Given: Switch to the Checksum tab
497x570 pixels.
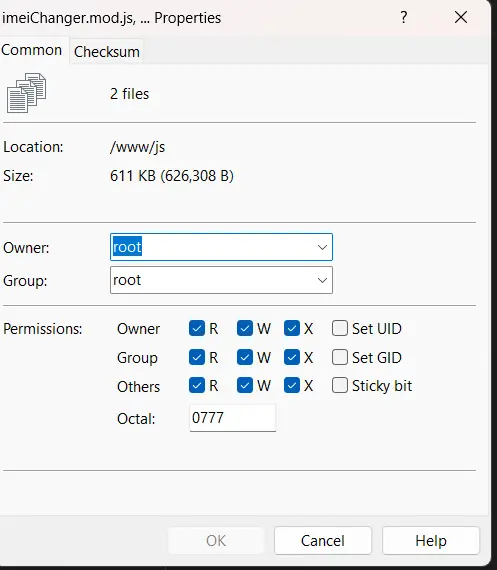Looking at the screenshot, I should click(107, 52).
